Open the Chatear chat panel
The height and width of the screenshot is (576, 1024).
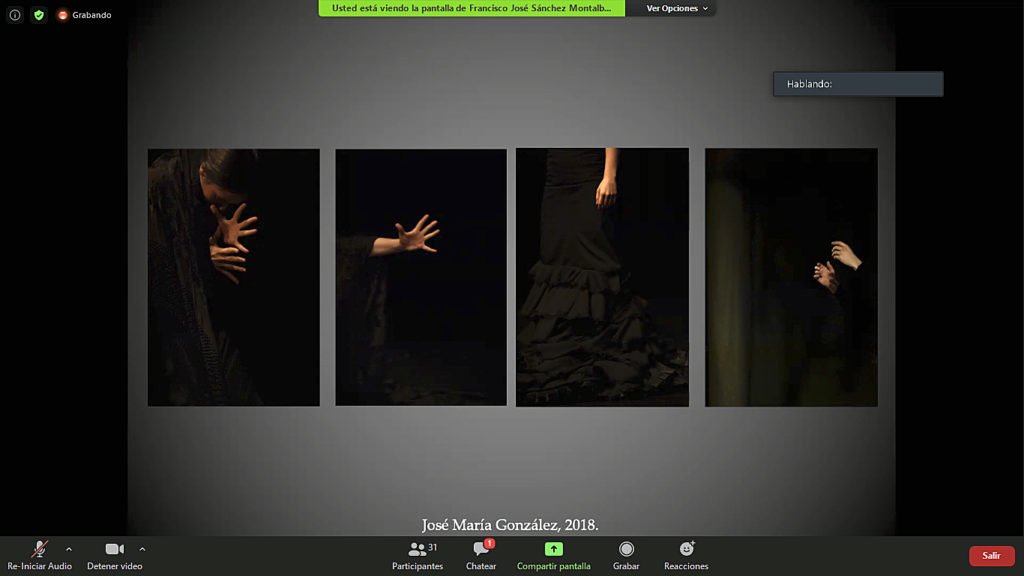[481, 555]
